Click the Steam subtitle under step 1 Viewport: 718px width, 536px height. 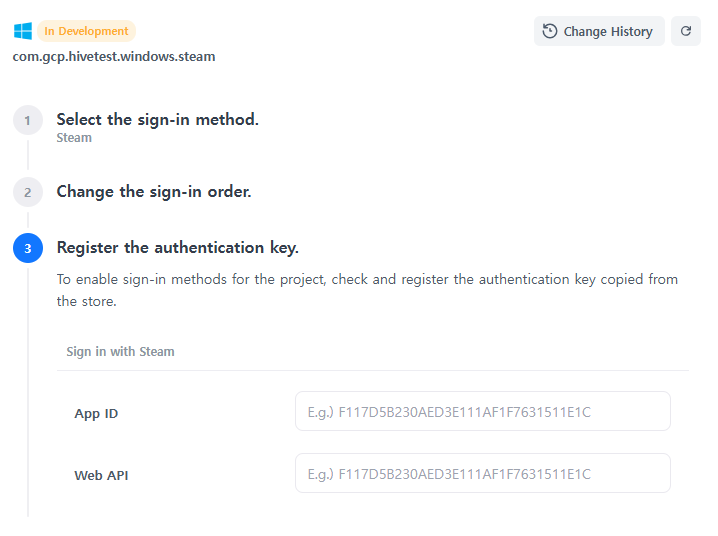tap(74, 138)
